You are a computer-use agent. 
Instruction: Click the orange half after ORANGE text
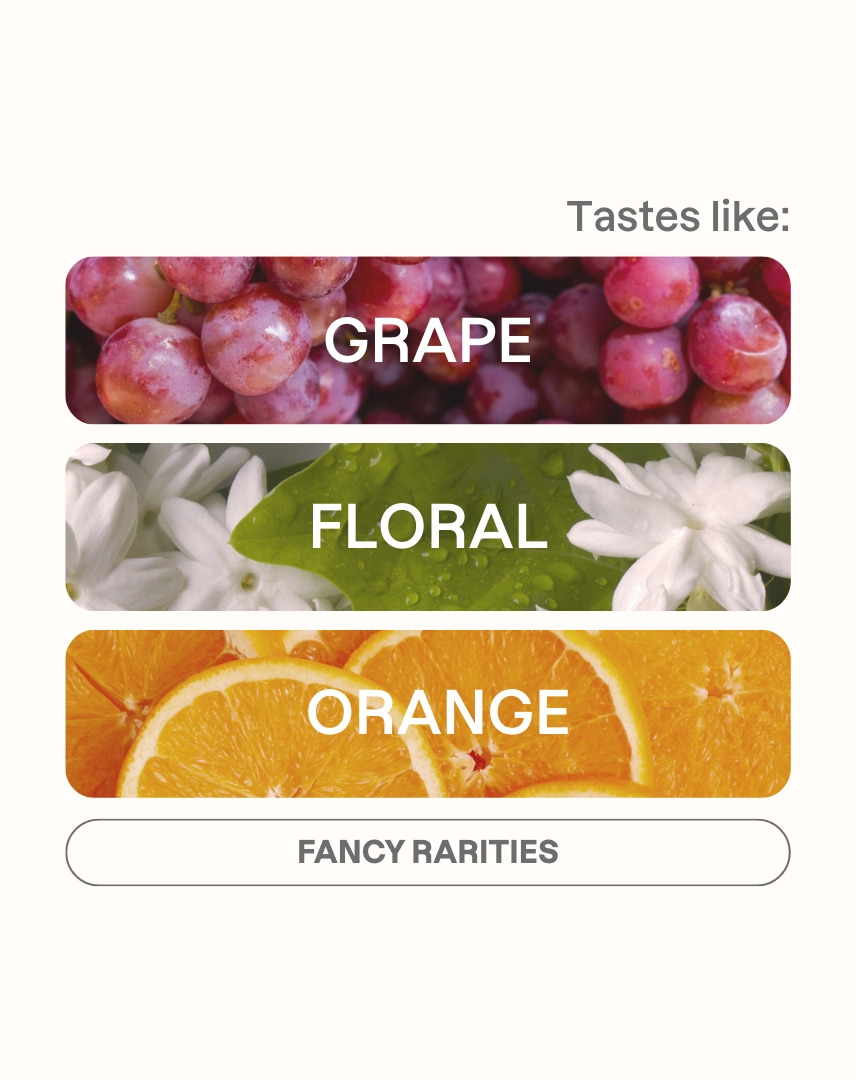pos(720,700)
